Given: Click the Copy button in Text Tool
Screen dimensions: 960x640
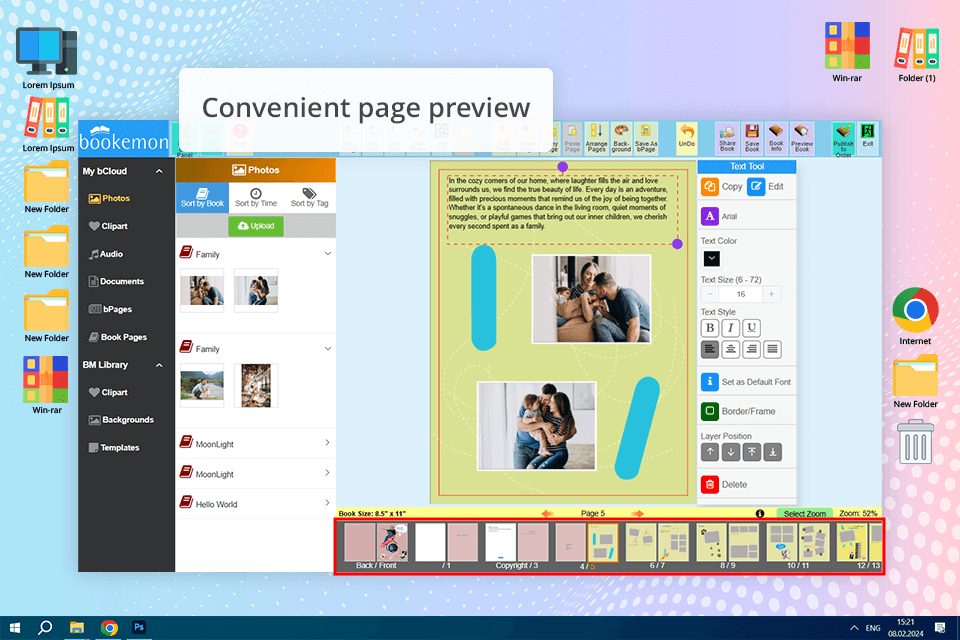Looking at the screenshot, I should 722,187.
